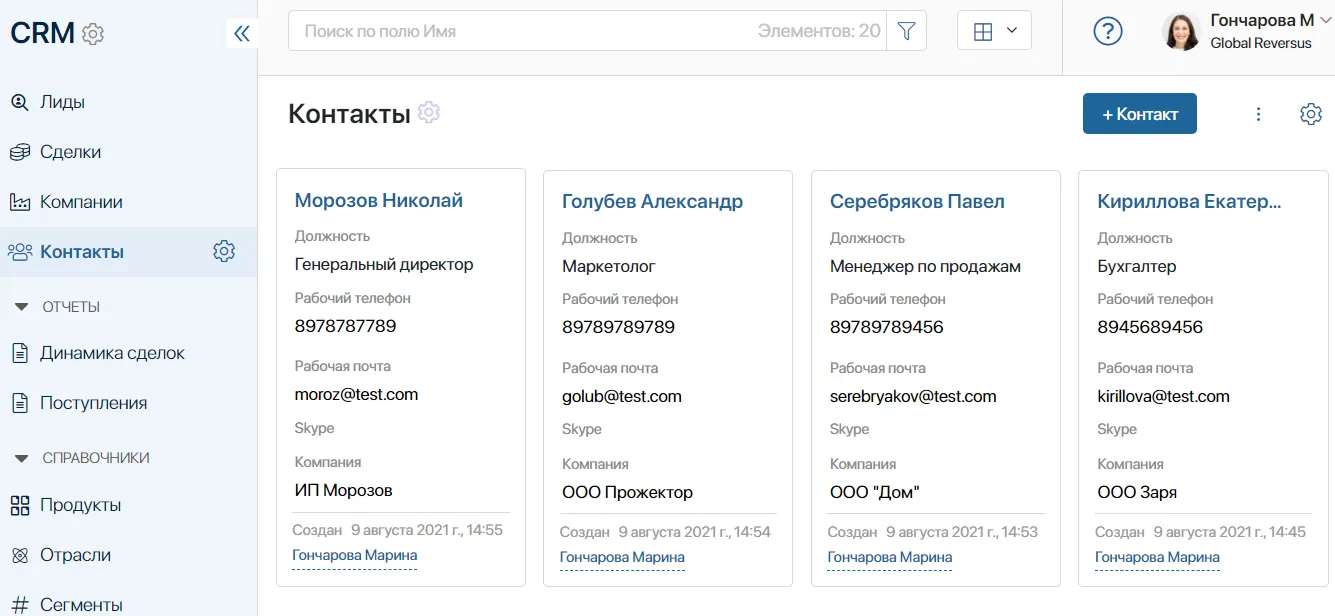Select the Лиды search icon in sidebar
This screenshot has height=616, width=1335.
[22, 101]
